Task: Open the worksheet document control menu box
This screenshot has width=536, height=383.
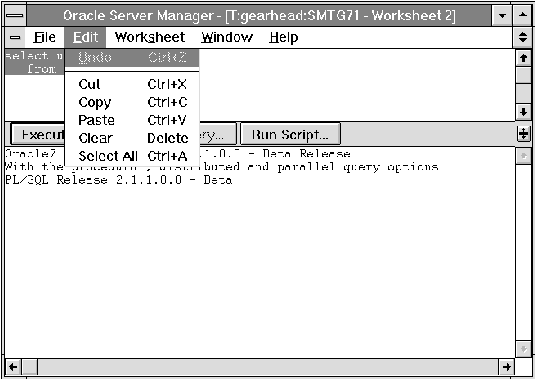Action: tap(15, 37)
